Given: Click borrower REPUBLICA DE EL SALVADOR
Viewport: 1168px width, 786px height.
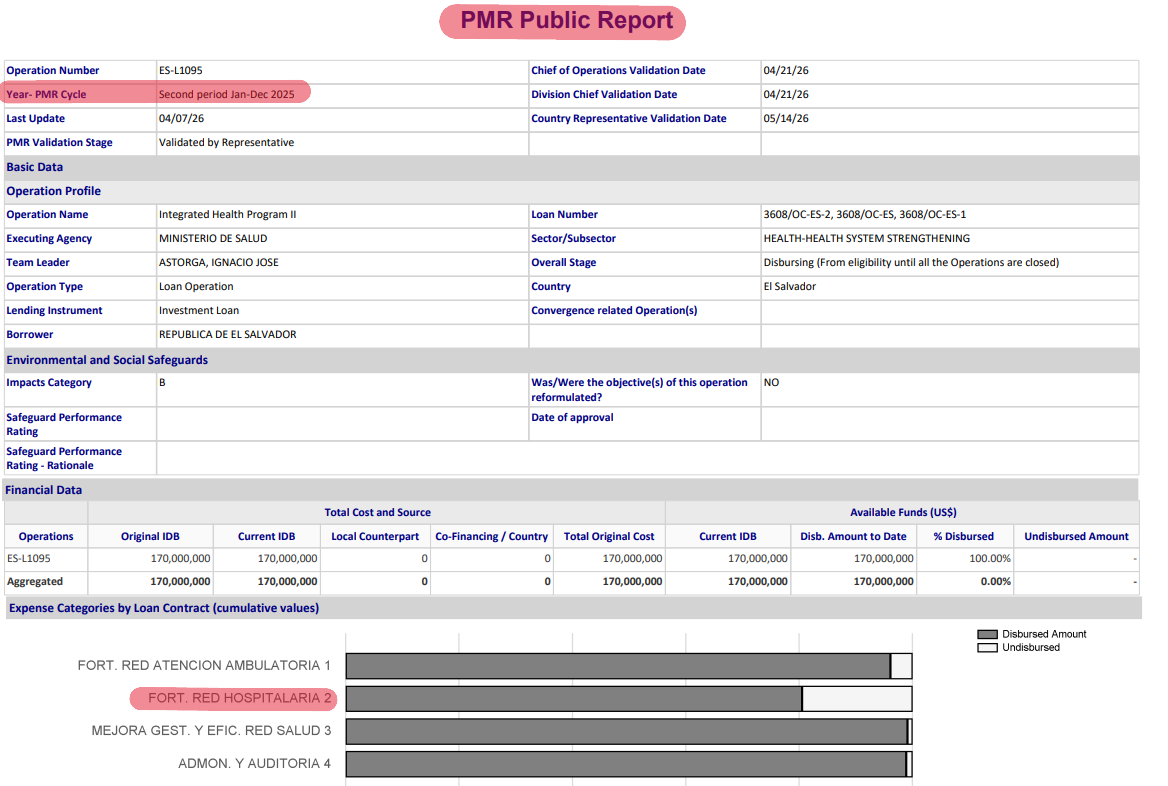Looking at the screenshot, I should [x=227, y=335].
